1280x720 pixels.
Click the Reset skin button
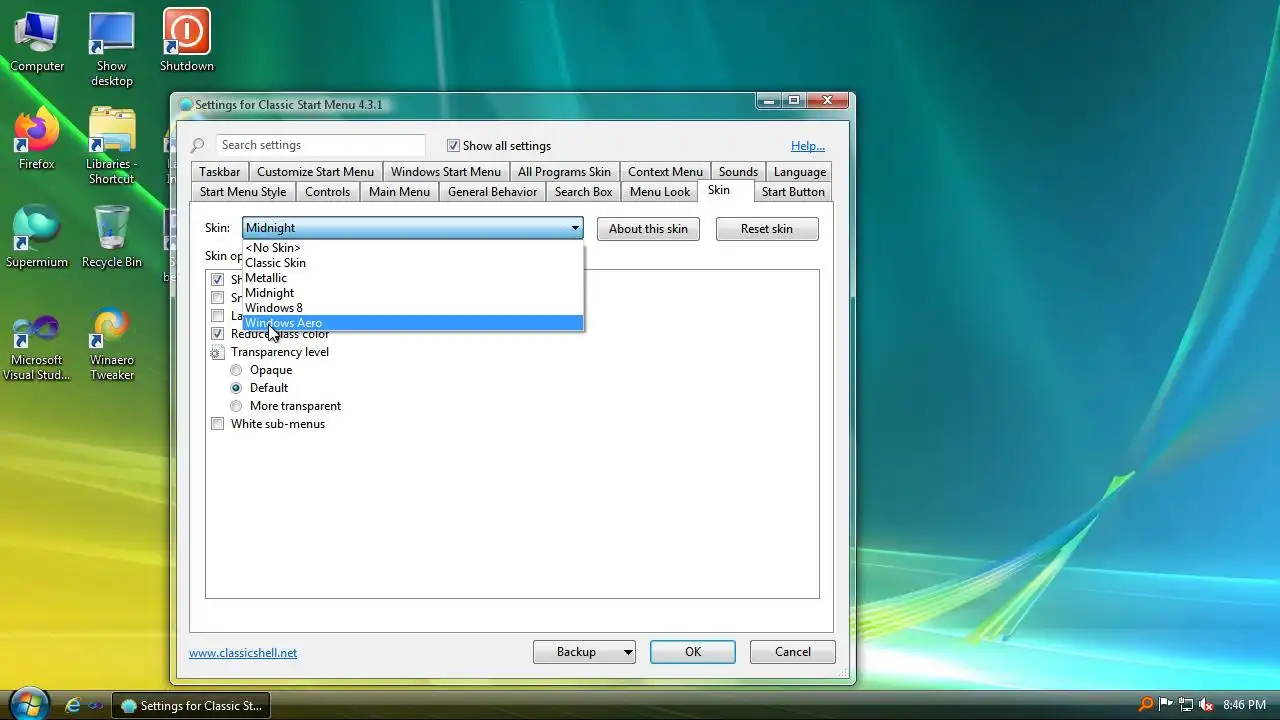point(767,229)
